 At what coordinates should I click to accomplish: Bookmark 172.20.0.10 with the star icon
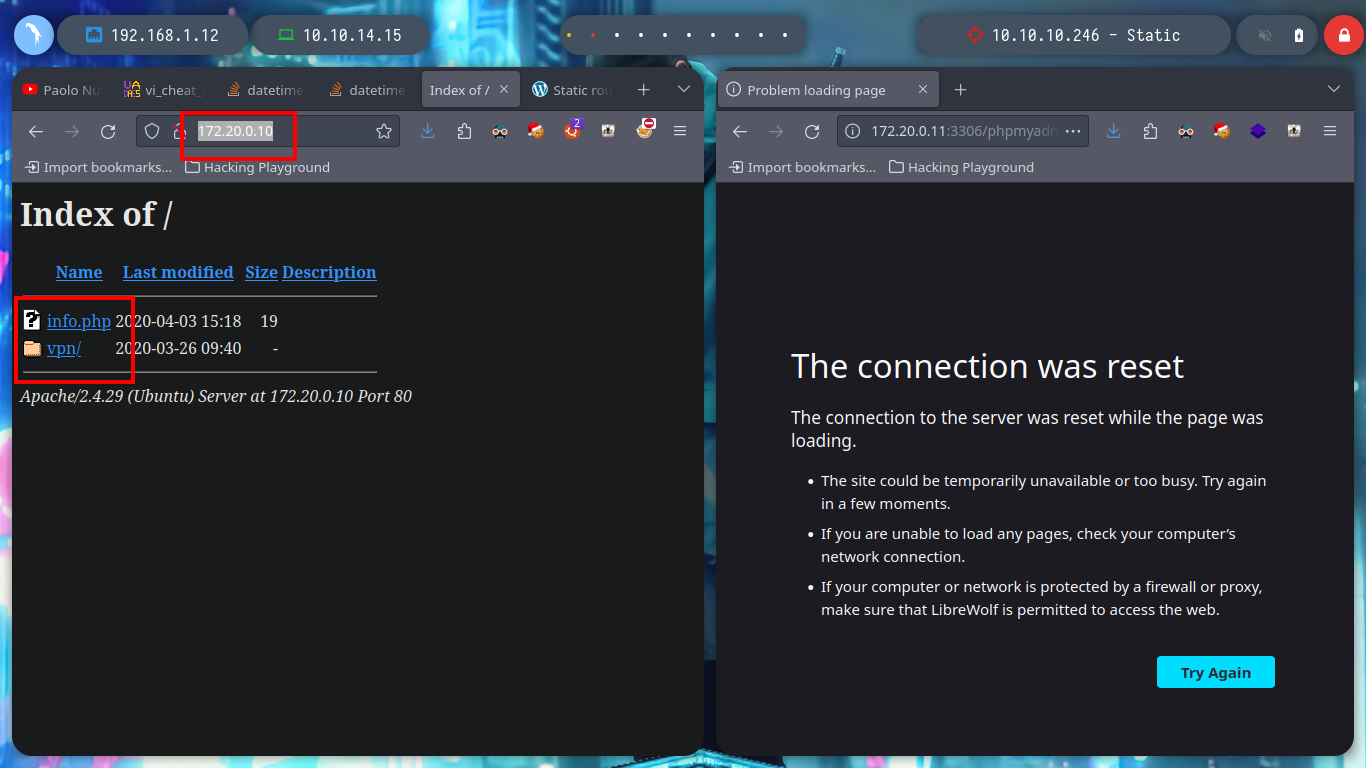(384, 131)
